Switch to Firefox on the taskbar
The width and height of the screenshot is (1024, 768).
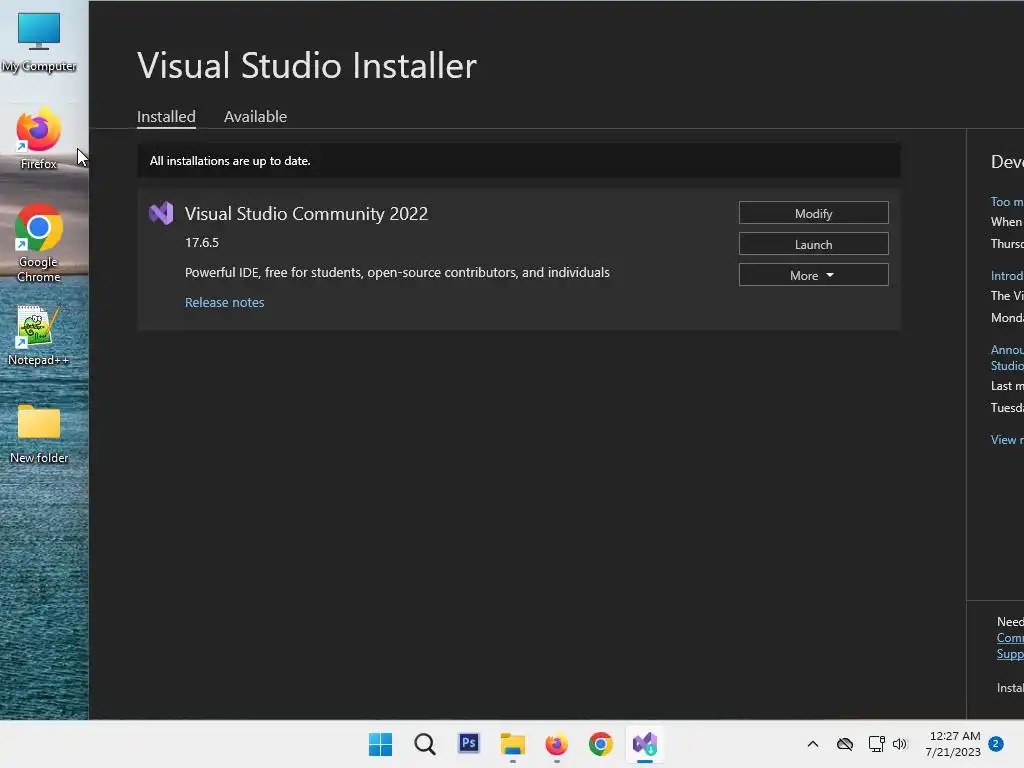556,744
